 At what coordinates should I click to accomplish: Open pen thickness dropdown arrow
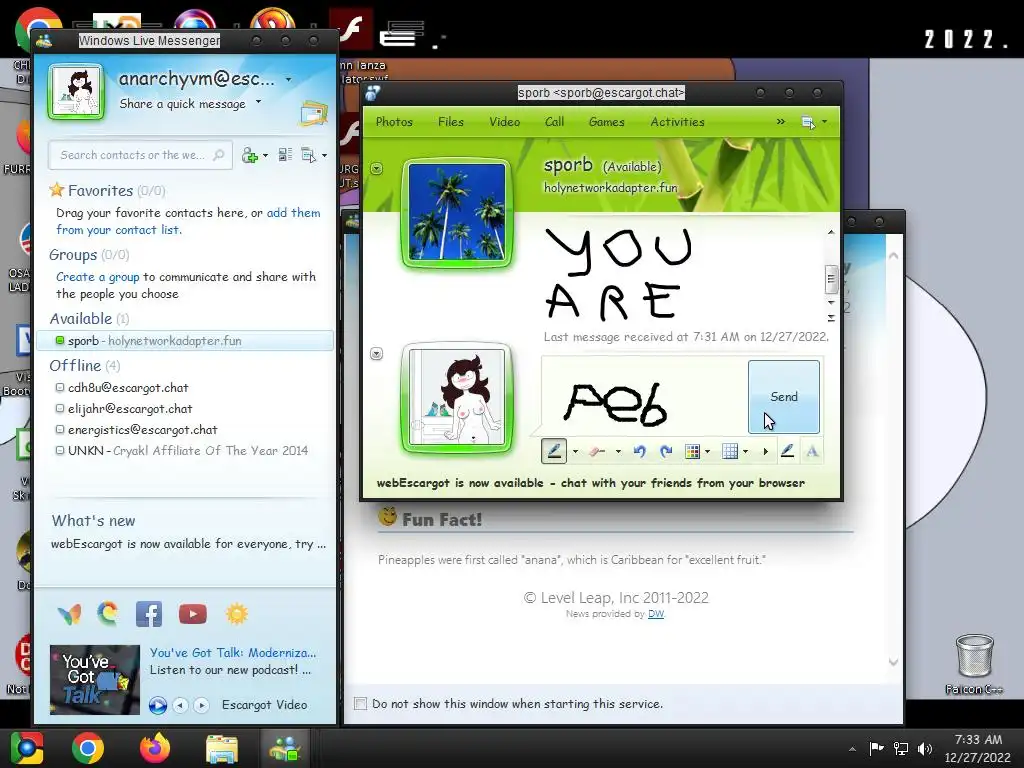click(575, 451)
